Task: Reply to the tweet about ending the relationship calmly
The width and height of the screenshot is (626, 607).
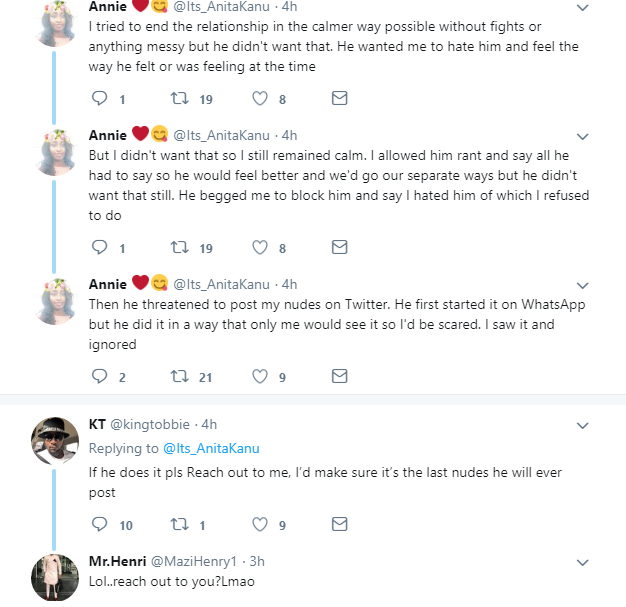Action: point(100,99)
